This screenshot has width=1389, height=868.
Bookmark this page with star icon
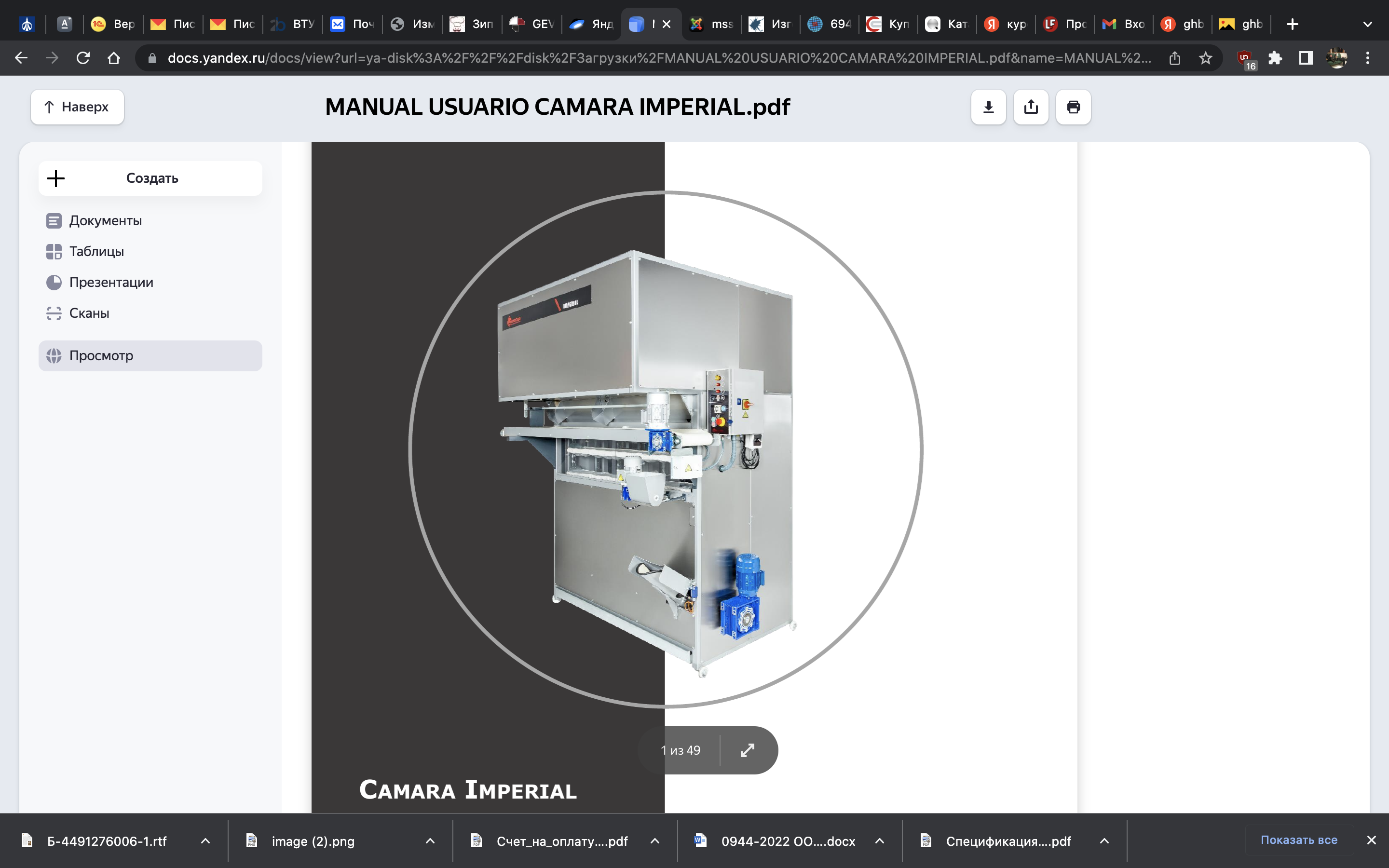(x=1205, y=58)
